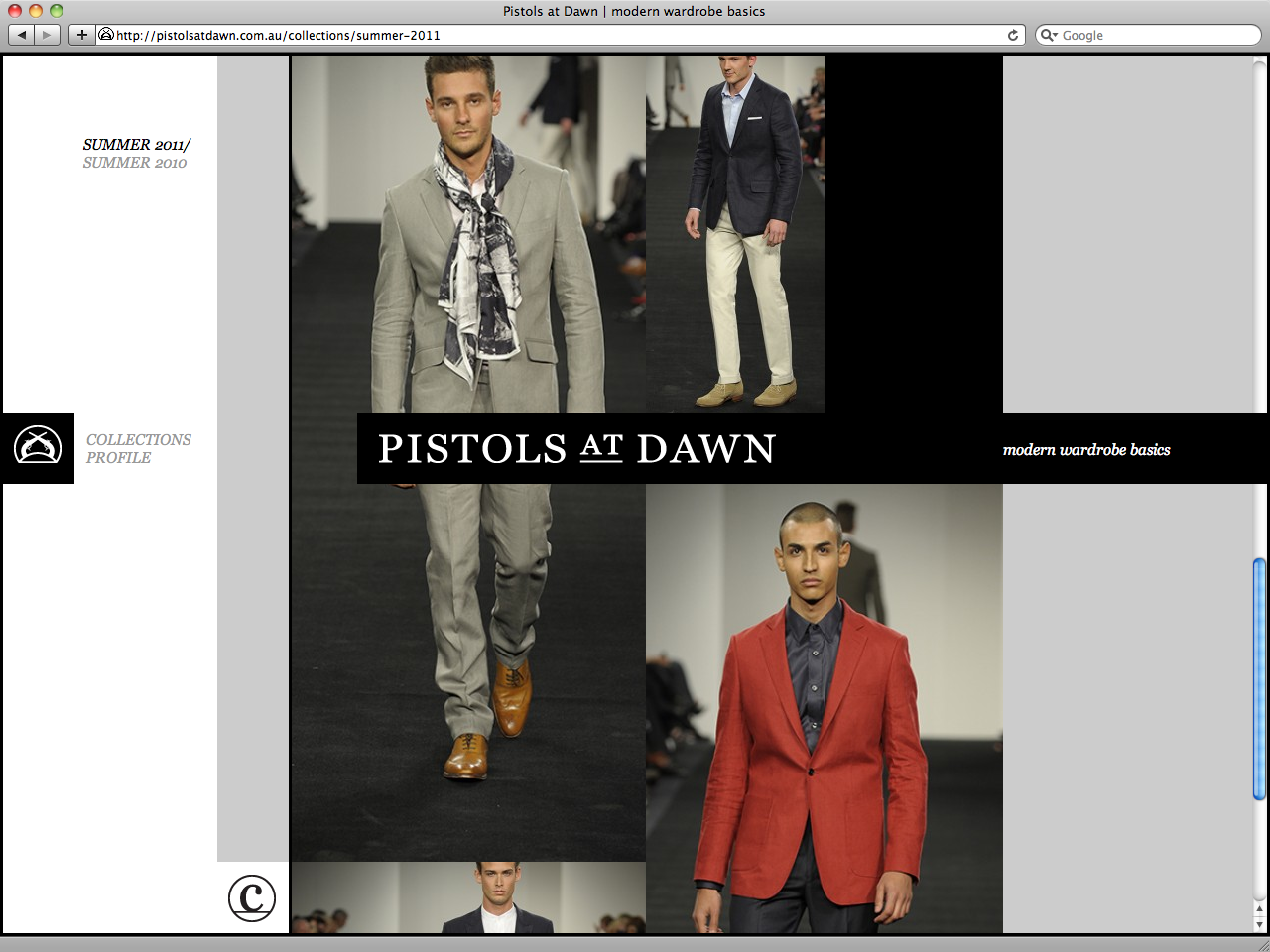1270x952 pixels.
Task: Zoom the window with the green button
Action: click(57, 11)
